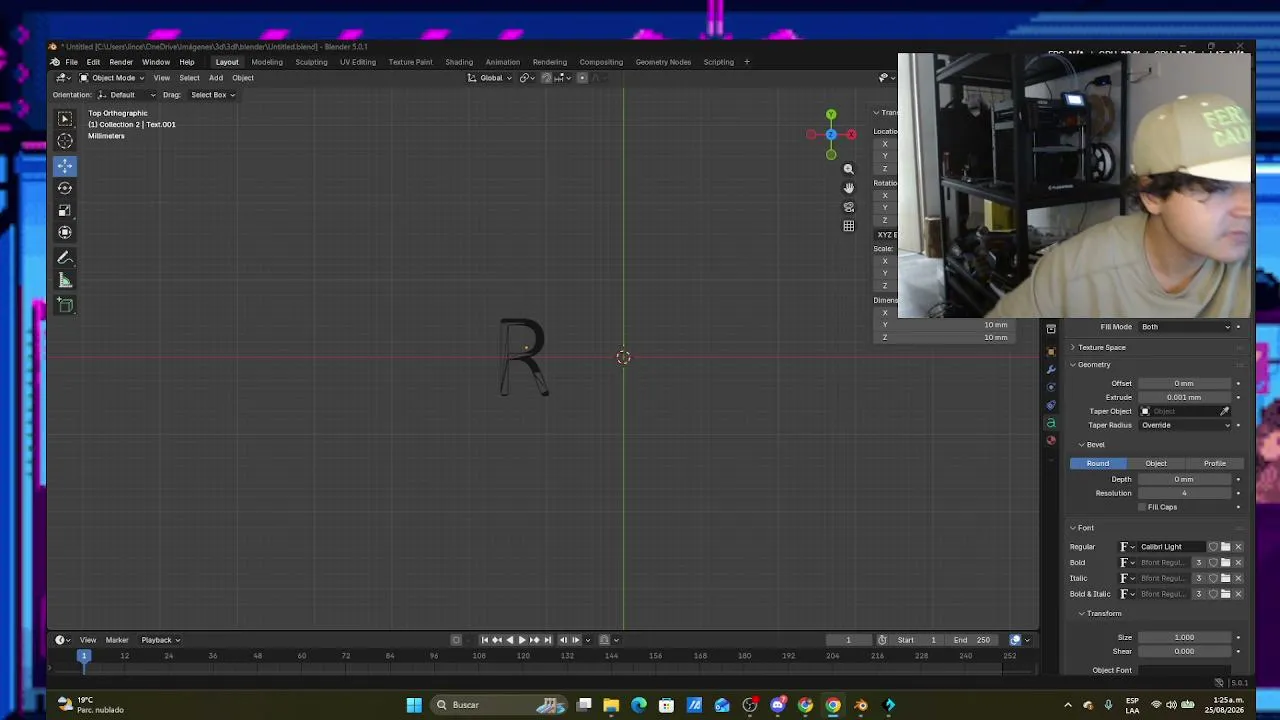Click the green Y axis gizmo ball
The image size is (1280, 720).
pyautogui.click(x=831, y=115)
